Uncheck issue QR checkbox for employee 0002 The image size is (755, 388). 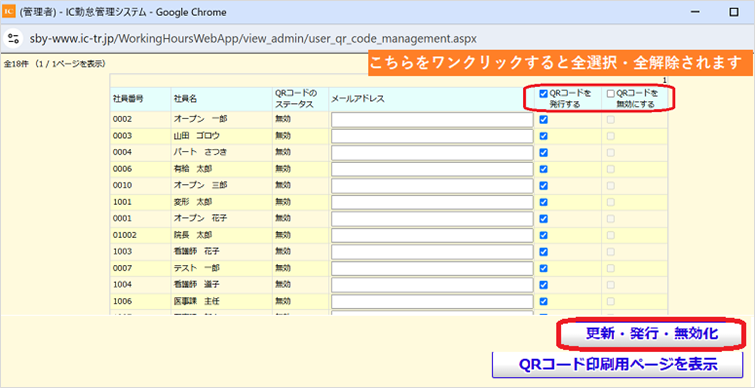point(544,120)
